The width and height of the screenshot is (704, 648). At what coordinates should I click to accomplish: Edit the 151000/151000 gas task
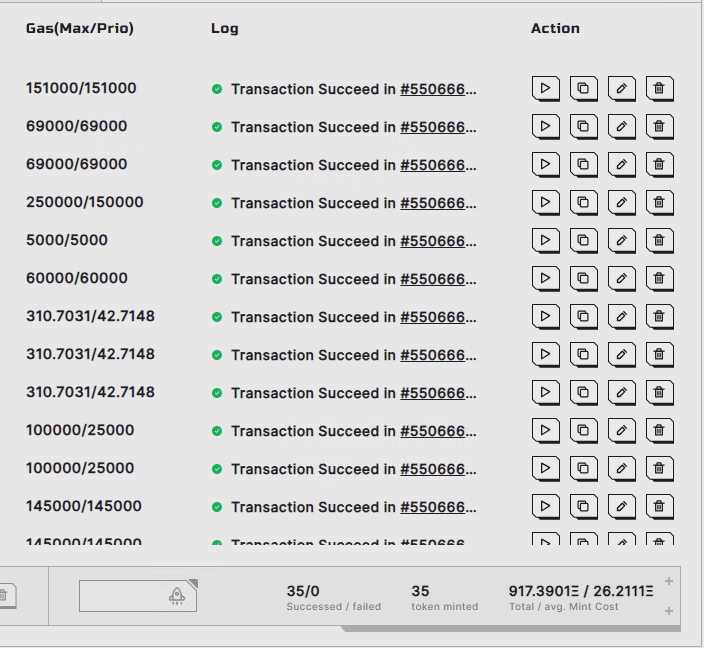[621, 88]
